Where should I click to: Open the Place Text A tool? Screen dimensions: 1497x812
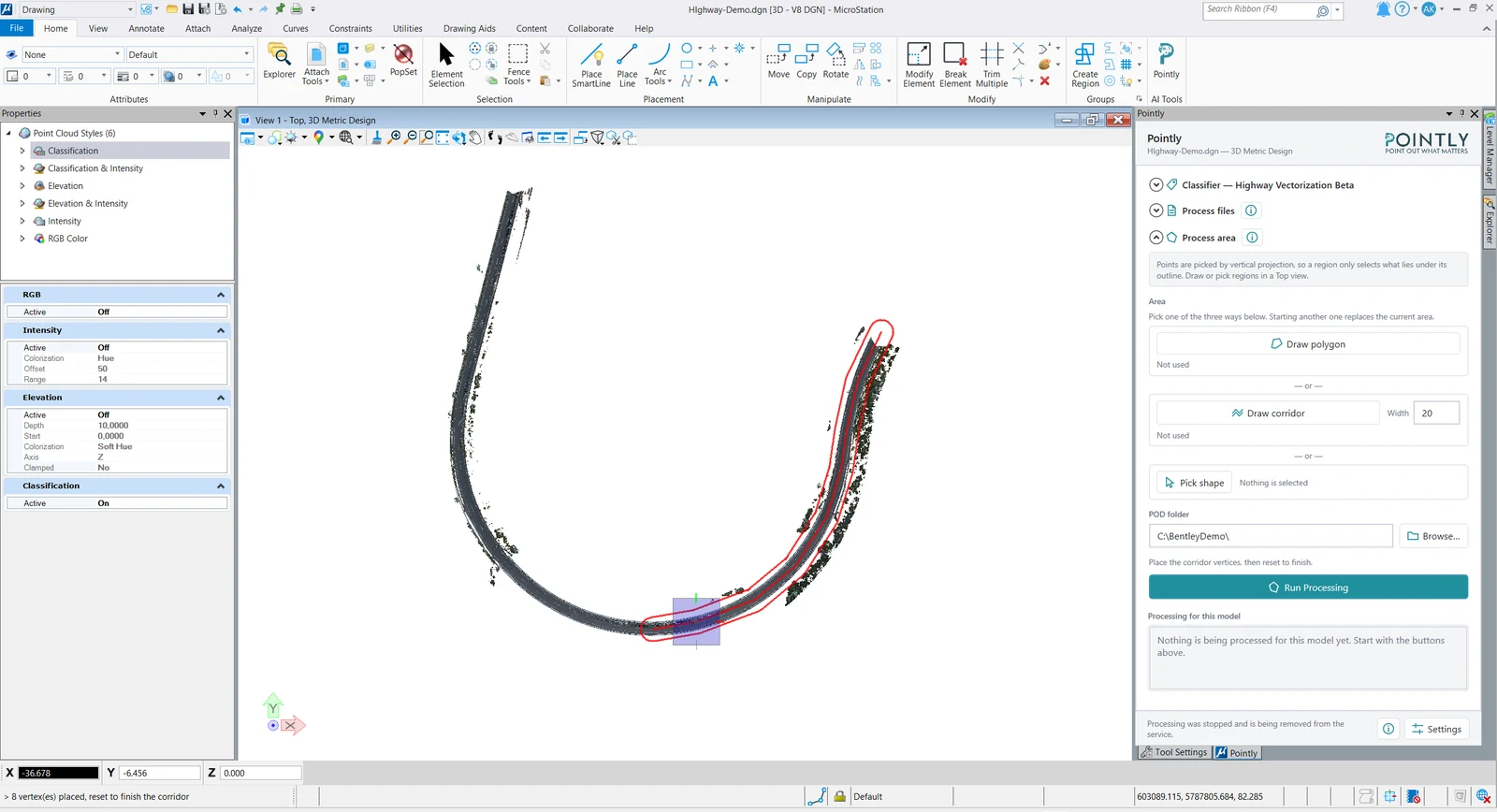713,81
